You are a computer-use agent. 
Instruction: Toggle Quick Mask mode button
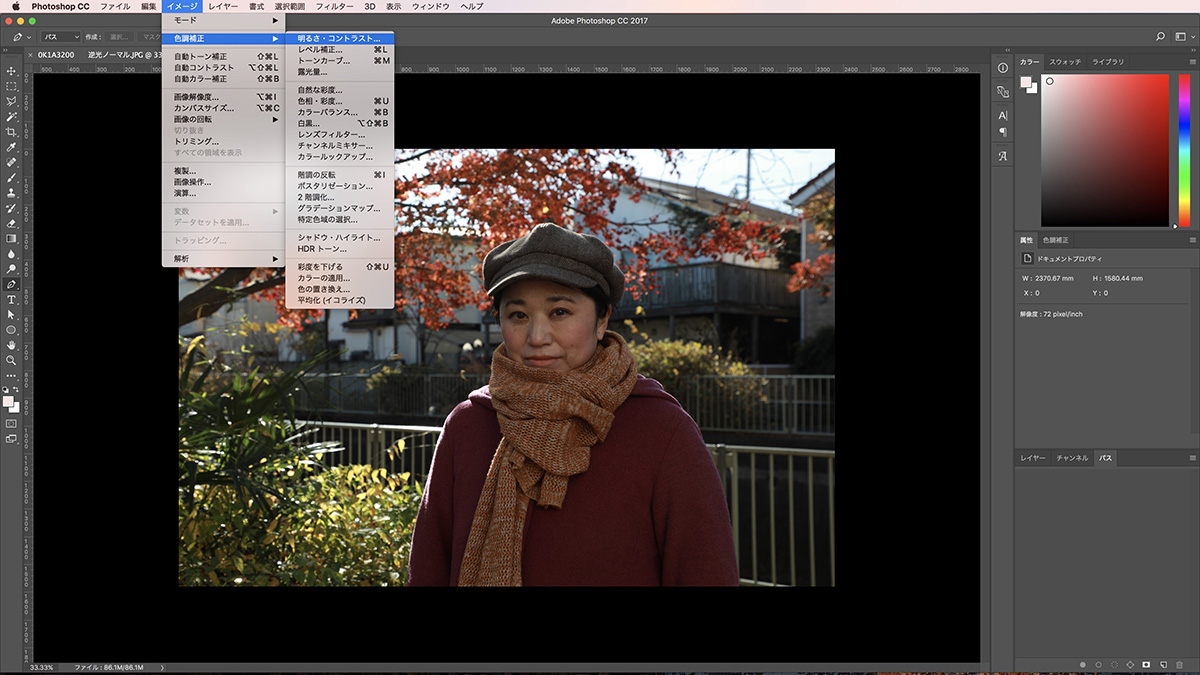coord(11,423)
